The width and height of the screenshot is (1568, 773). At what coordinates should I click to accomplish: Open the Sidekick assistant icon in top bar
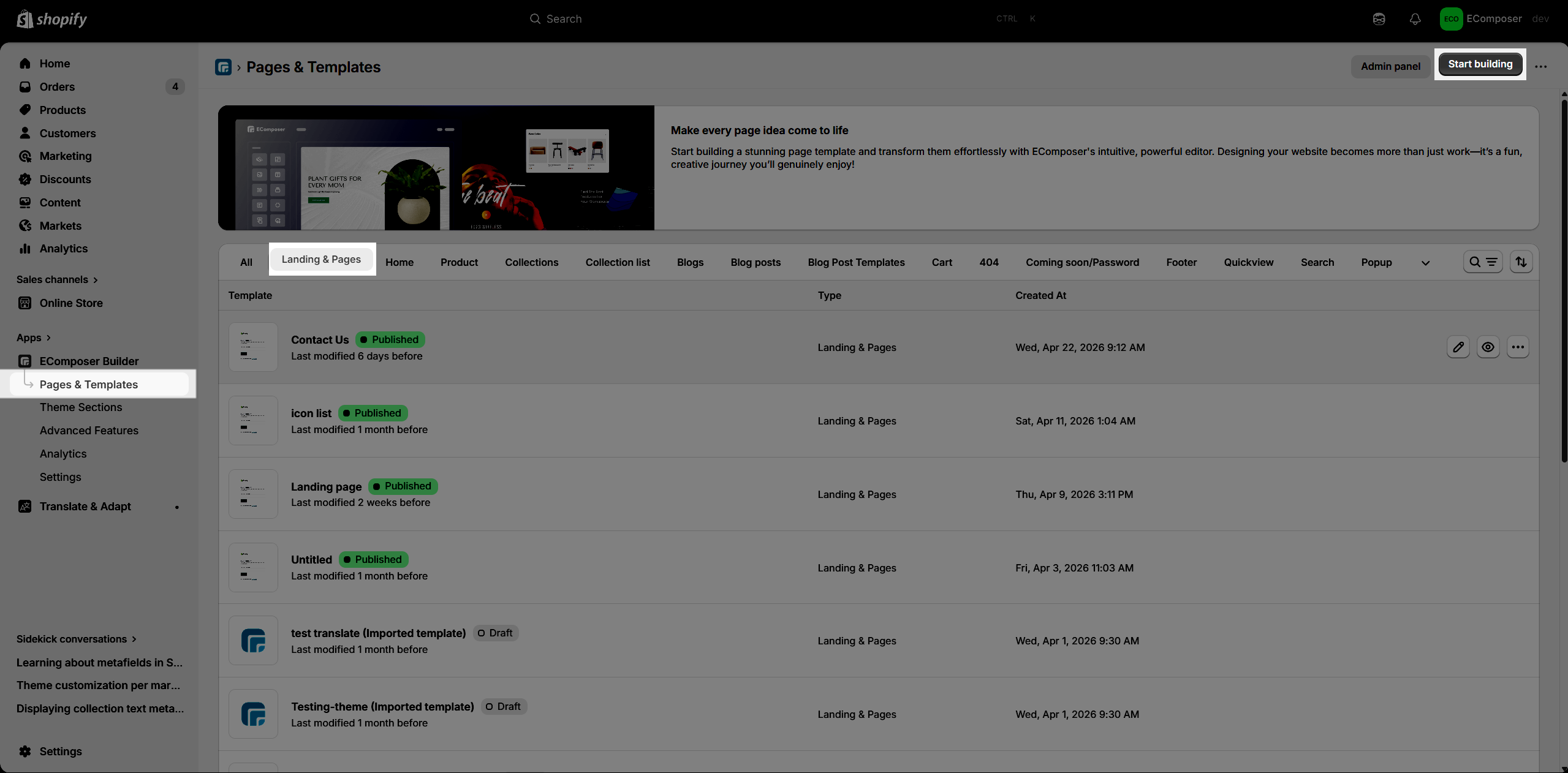1379,19
